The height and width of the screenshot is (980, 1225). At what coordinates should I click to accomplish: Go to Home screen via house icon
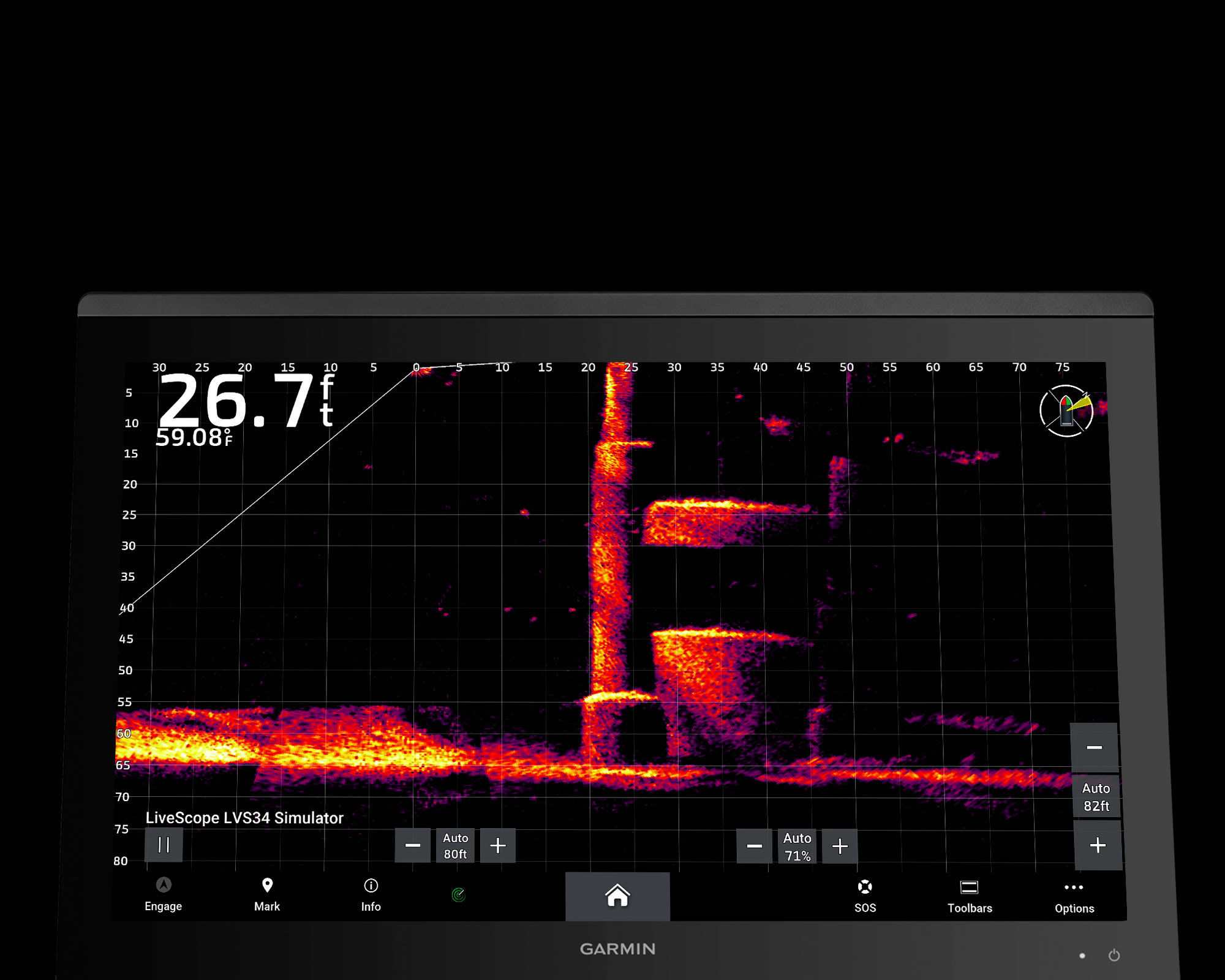(x=617, y=896)
